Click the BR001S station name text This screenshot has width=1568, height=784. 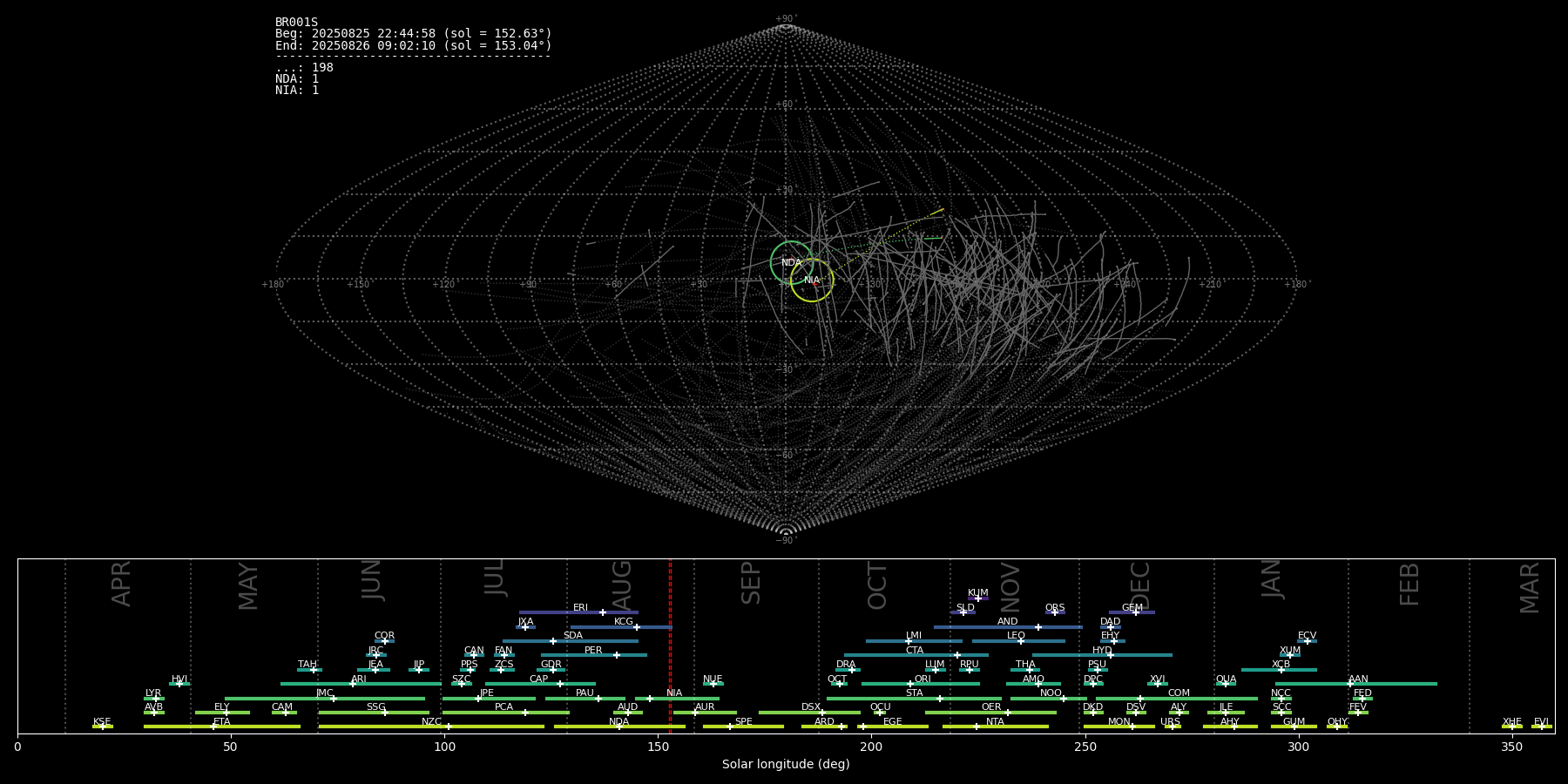[x=296, y=23]
